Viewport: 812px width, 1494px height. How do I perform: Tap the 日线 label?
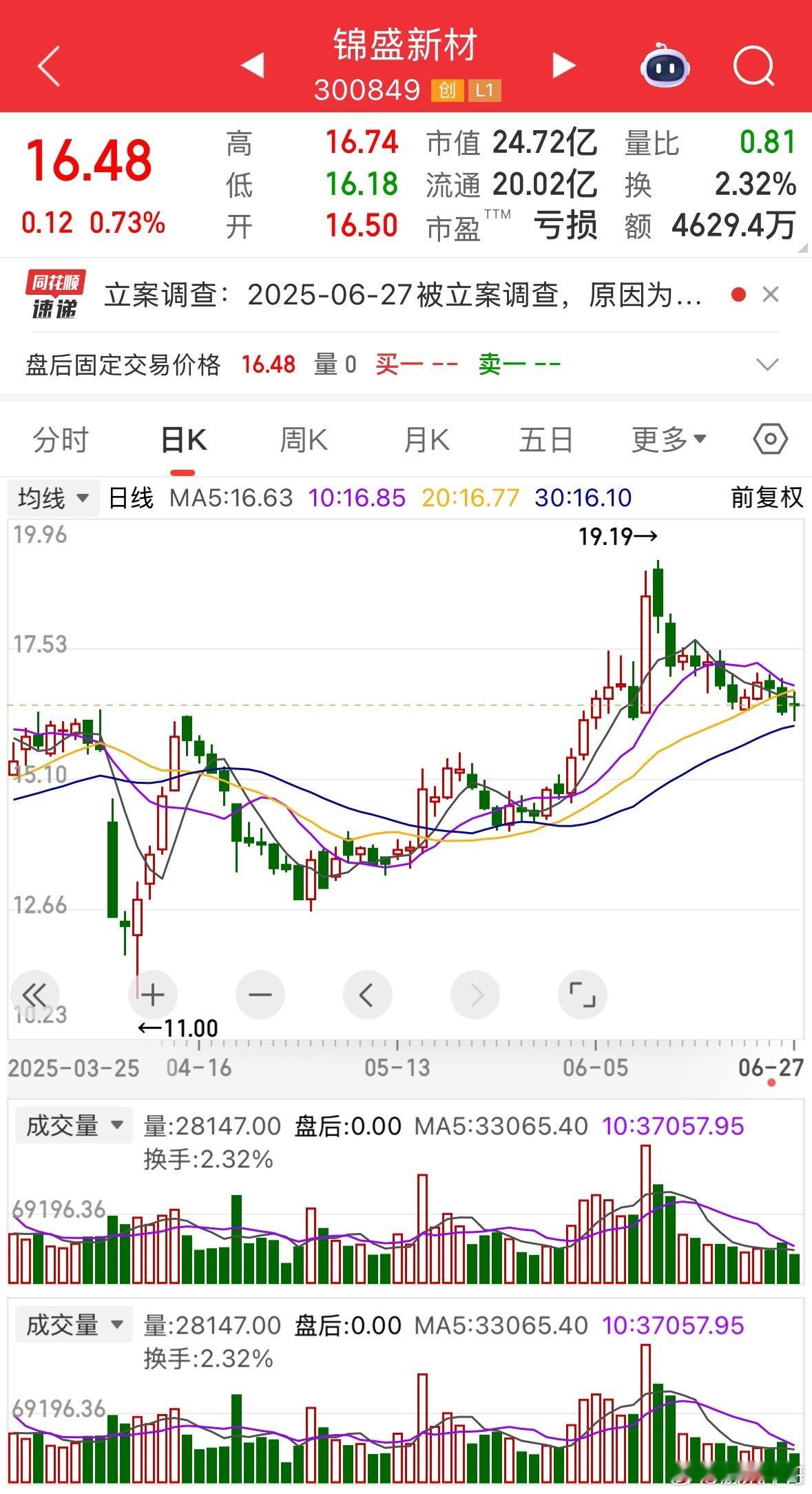point(131,497)
